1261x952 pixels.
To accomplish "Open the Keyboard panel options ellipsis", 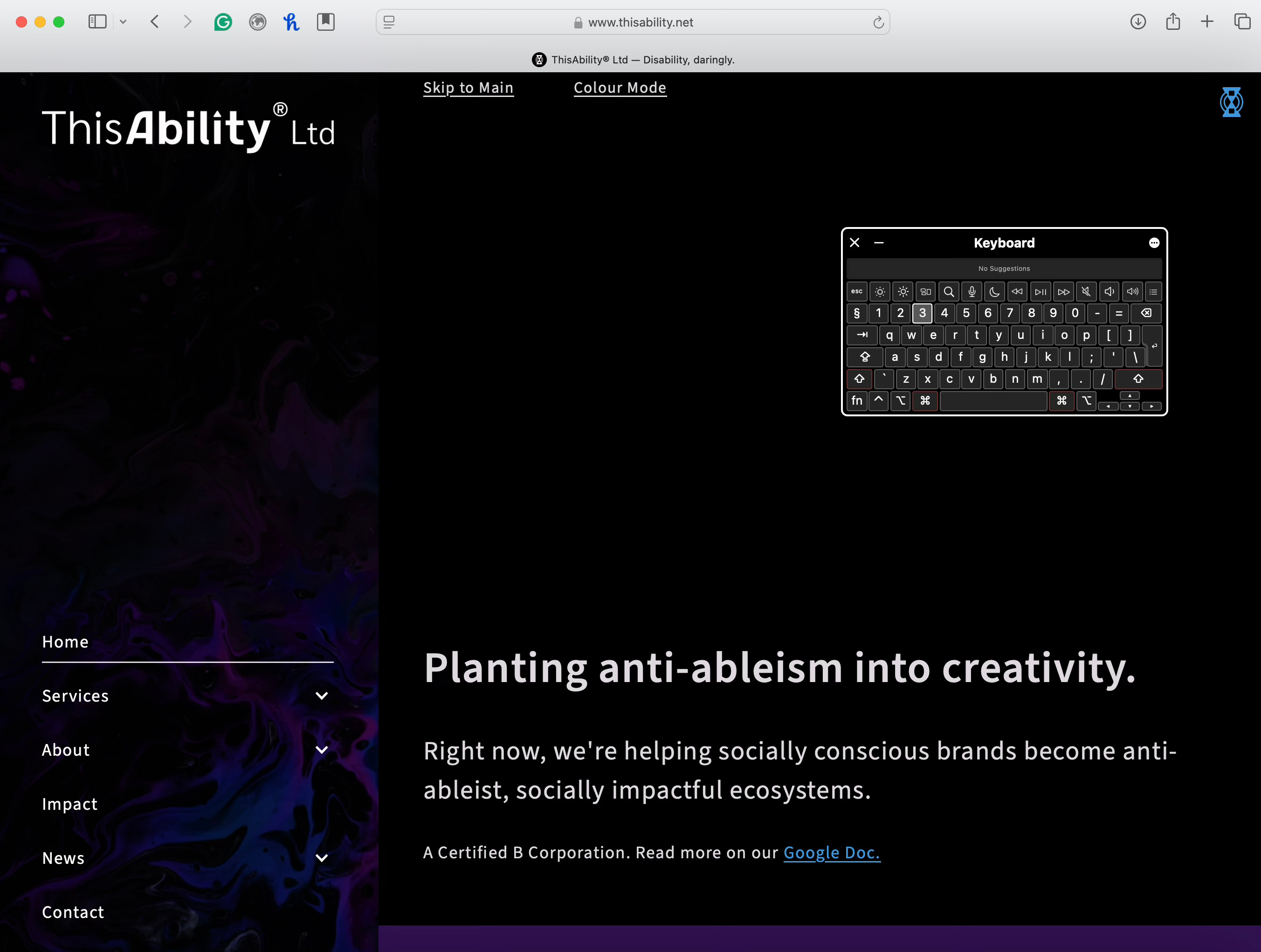I will click(x=1154, y=243).
